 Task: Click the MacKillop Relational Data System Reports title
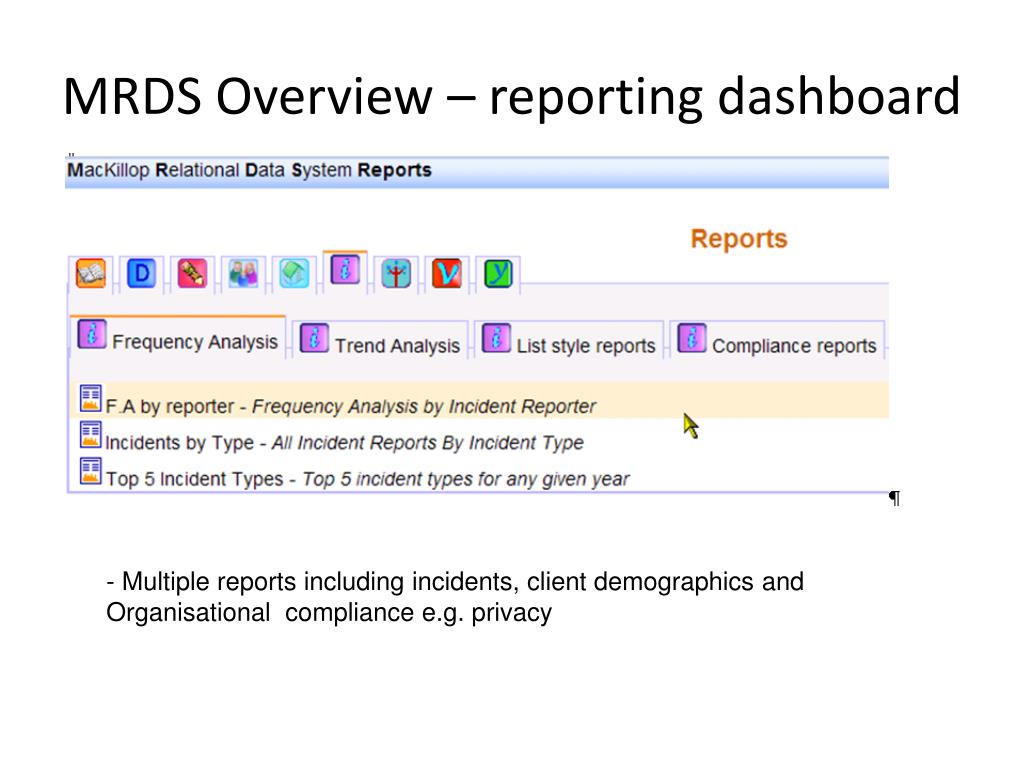click(249, 170)
